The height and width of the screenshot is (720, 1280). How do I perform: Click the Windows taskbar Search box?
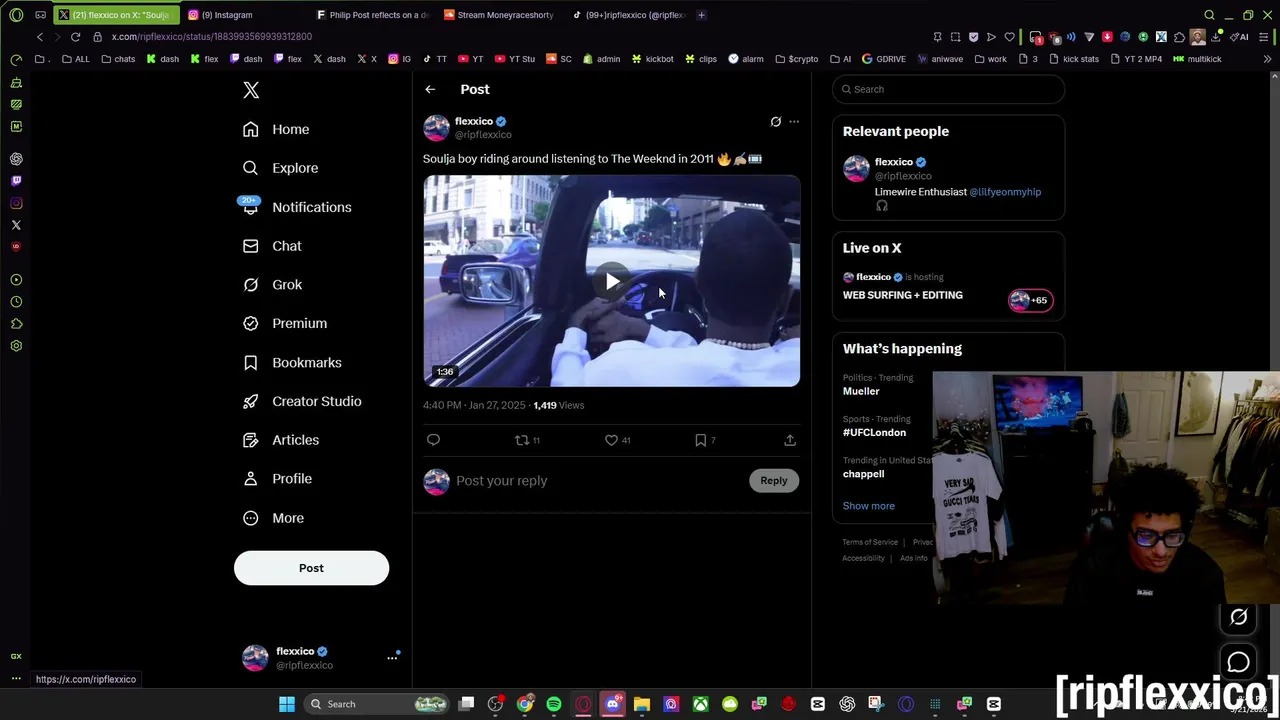click(x=377, y=704)
